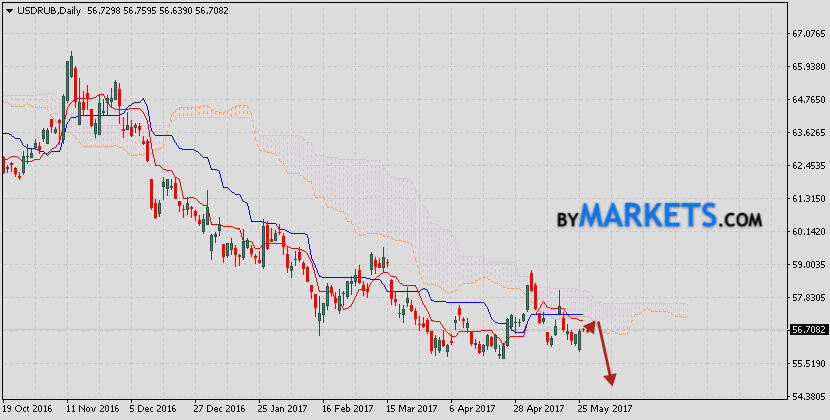Click the 54.3805 price axis label

click(x=807, y=397)
